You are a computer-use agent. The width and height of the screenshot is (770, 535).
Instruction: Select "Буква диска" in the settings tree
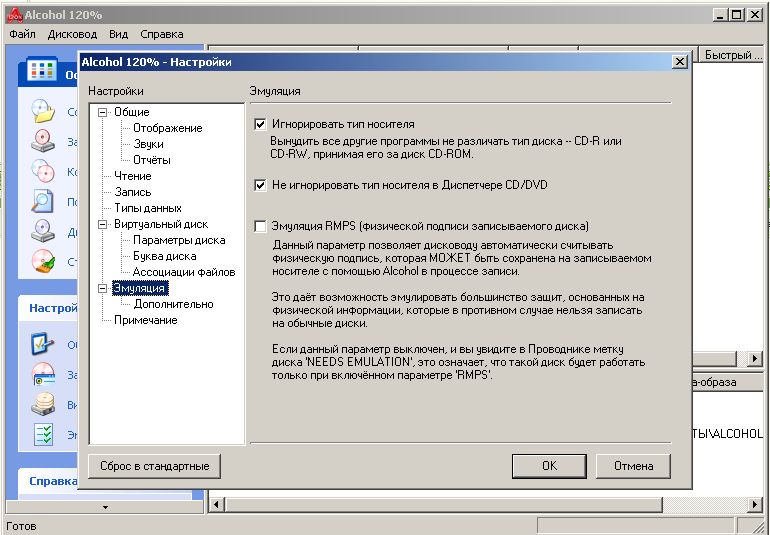[x=165, y=256]
